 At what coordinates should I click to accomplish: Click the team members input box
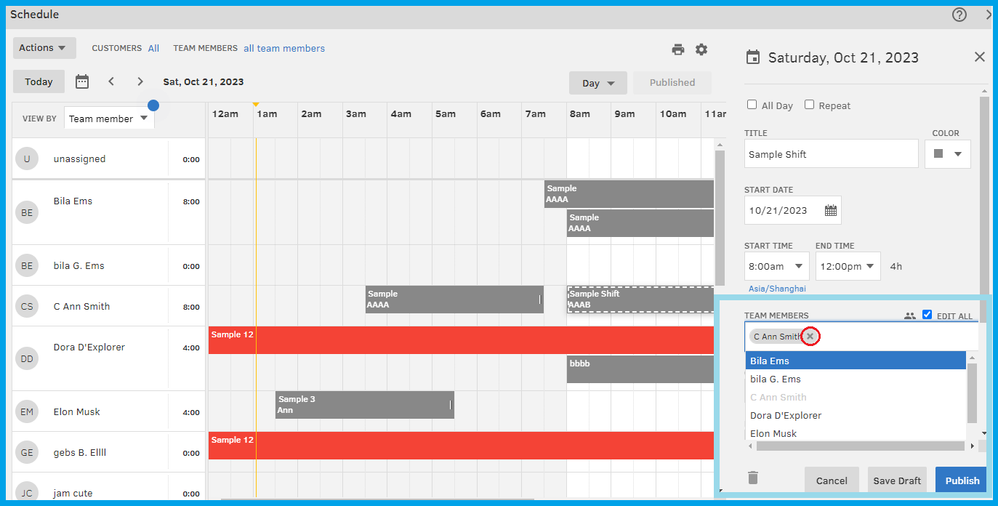tap(861, 337)
